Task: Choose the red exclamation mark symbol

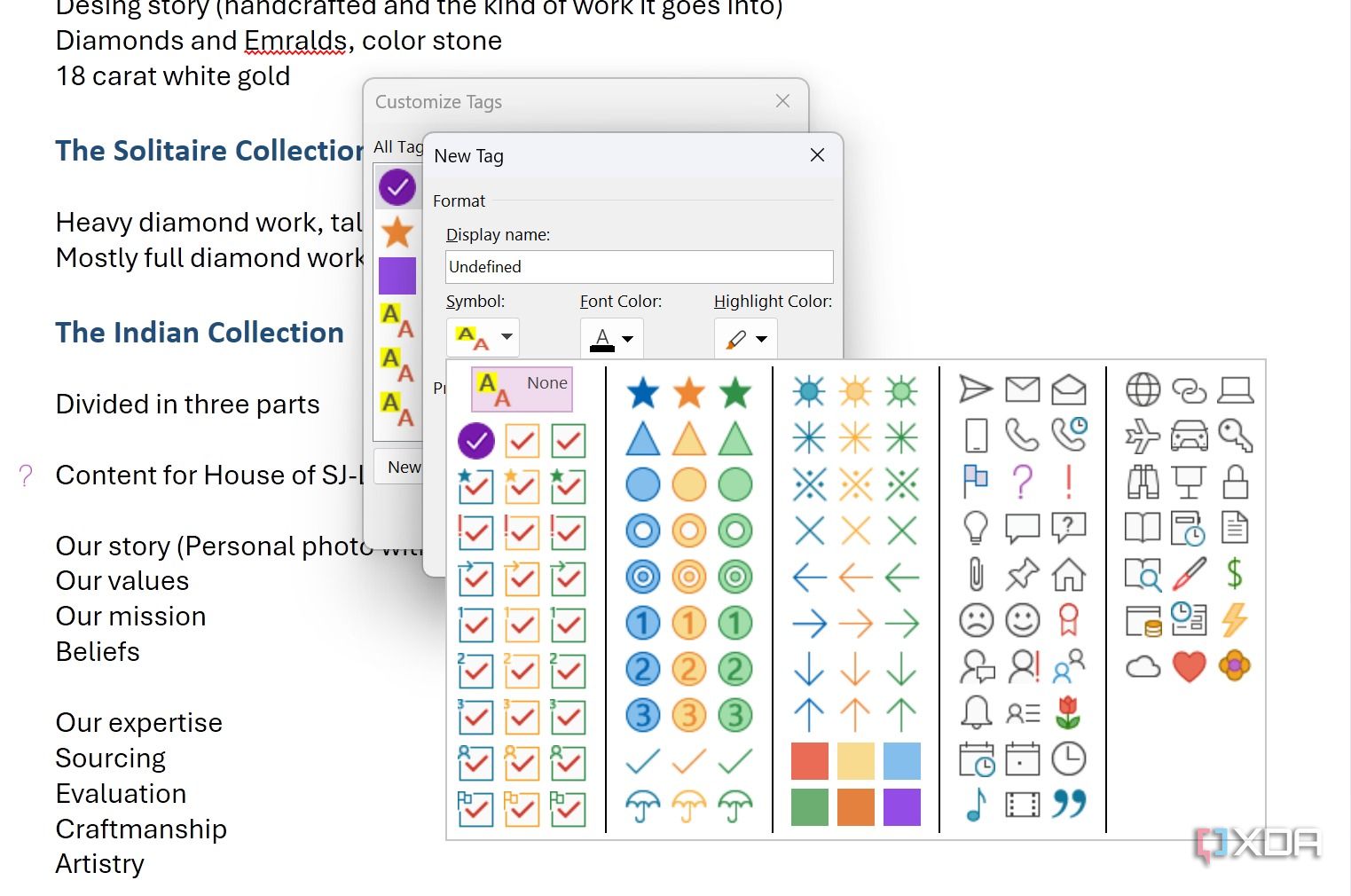Action: point(1069,481)
